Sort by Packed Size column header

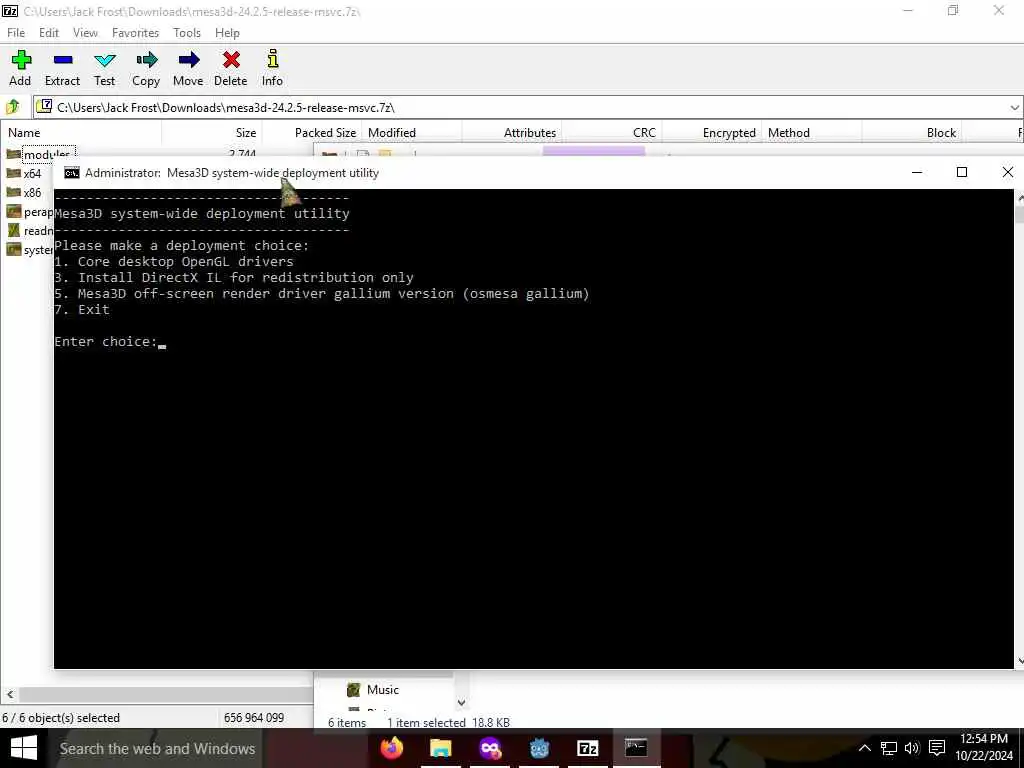point(312,133)
